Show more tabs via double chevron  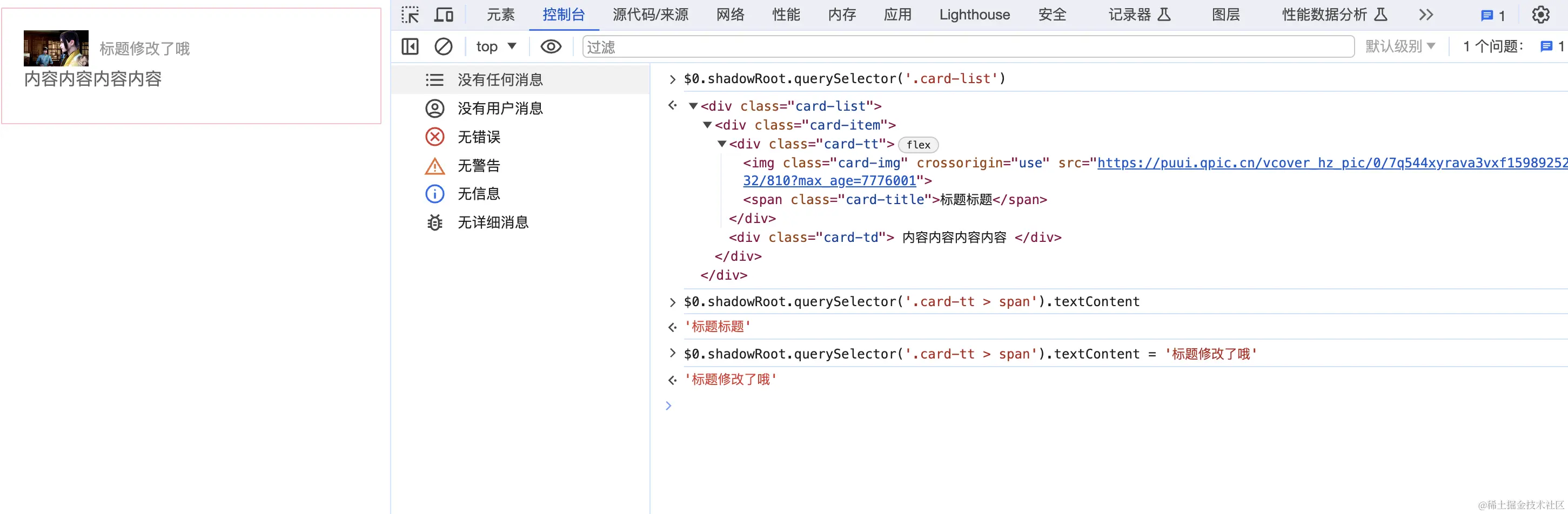click(1426, 15)
